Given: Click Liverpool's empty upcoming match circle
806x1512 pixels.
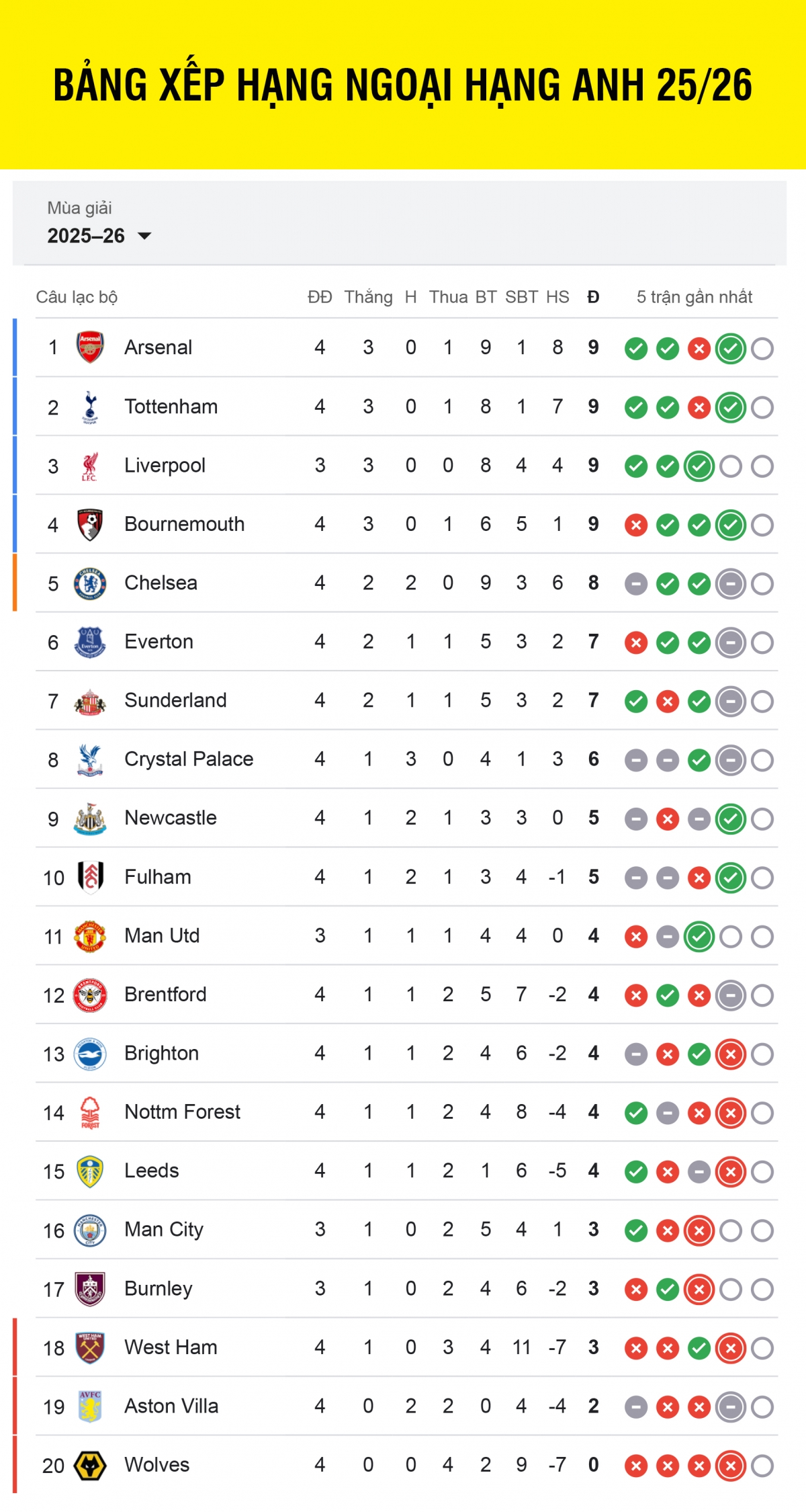Looking at the screenshot, I should coord(731,466).
